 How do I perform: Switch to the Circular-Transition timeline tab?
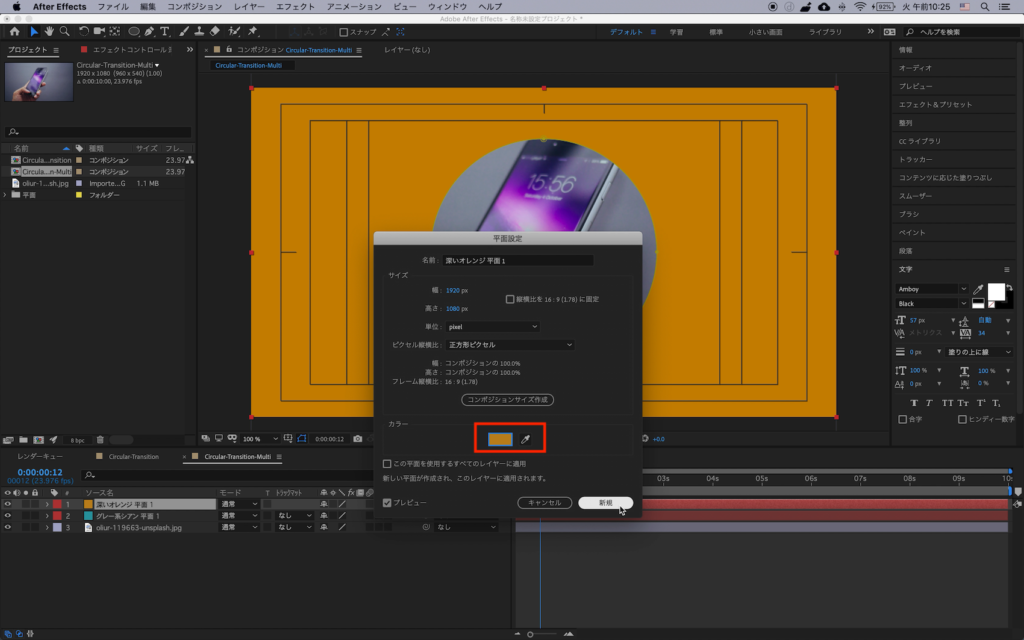(x=133, y=456)
